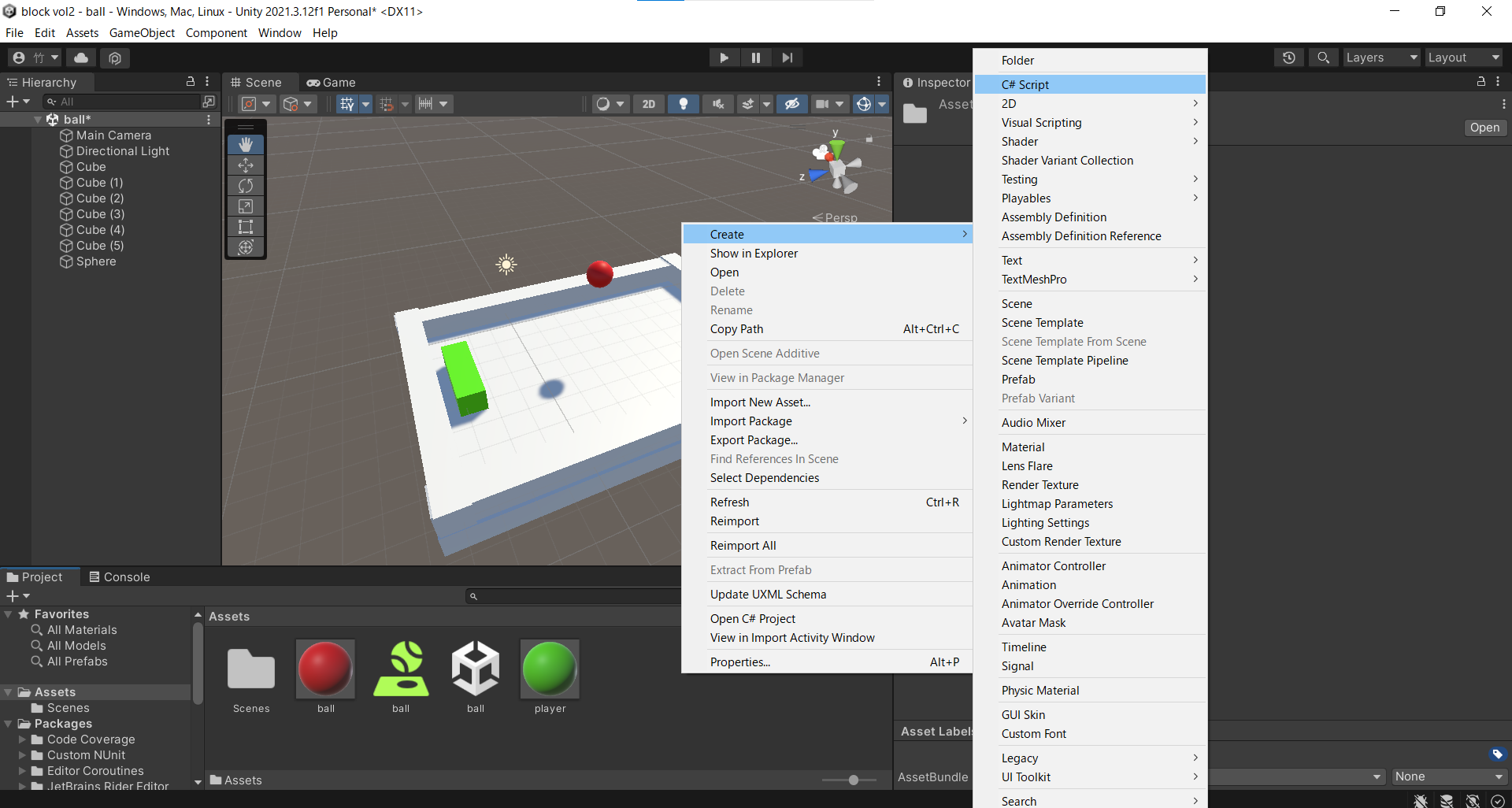Click Show in Explorer menu entry
This screenshot has height=808, width=1512.
[x=827, y=254]
